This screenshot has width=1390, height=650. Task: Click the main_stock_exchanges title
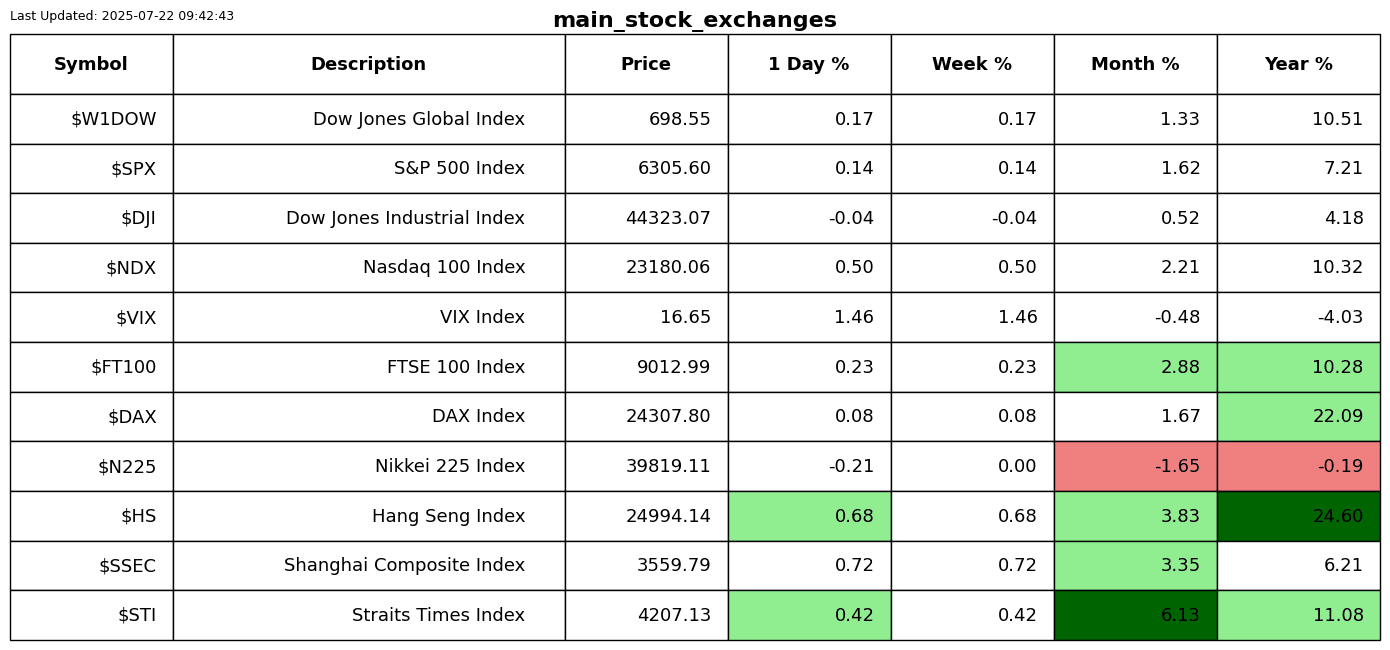tap(694, 21)
